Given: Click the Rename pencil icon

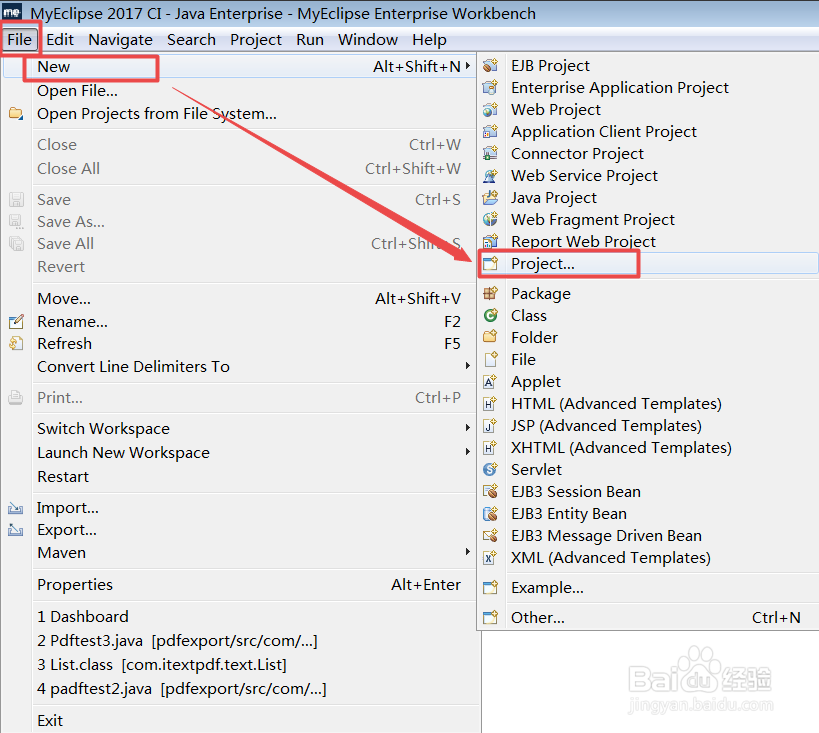Looking at the screenshot, I should (16, 321).
